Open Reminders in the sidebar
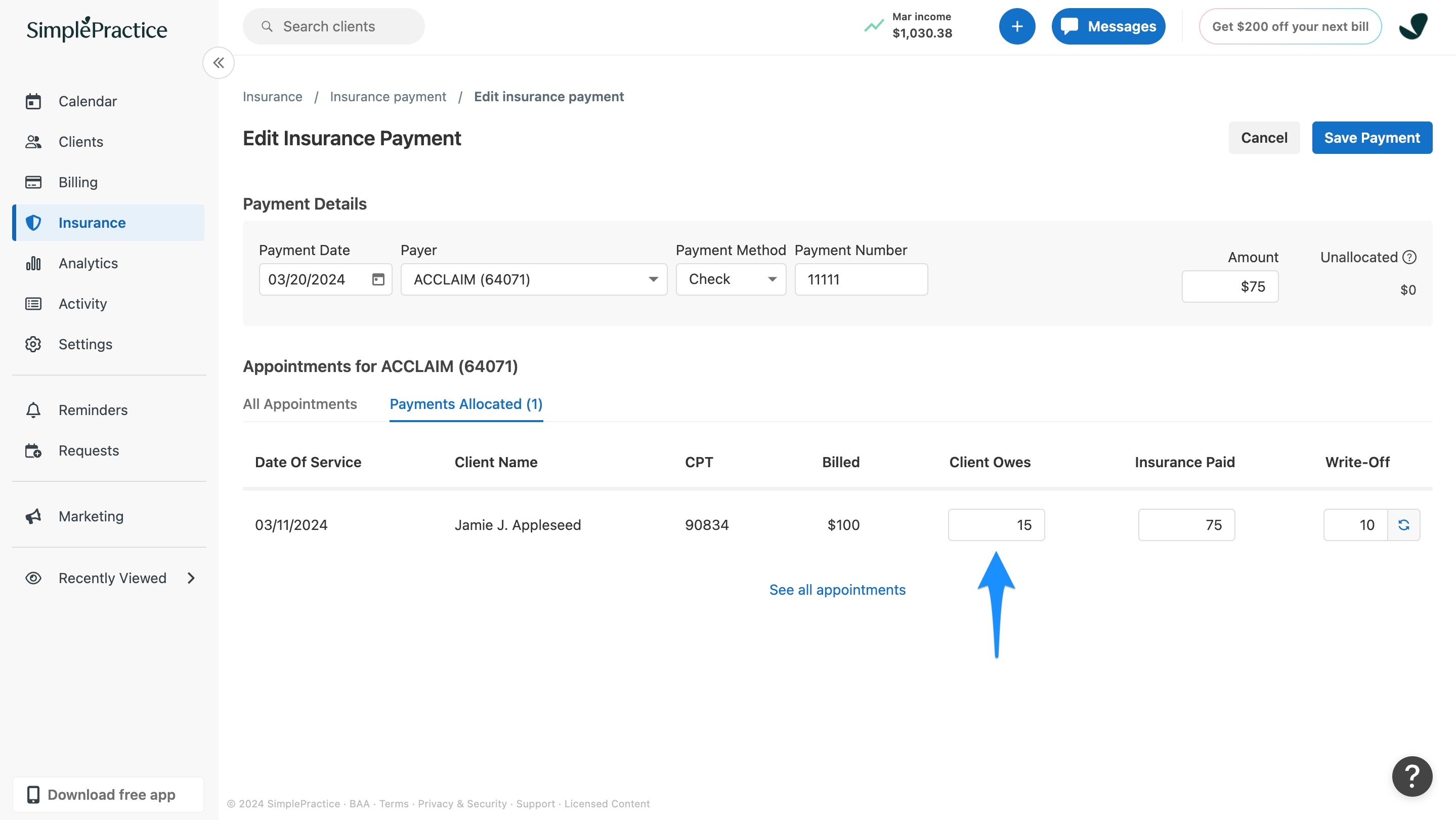Image resolution: width=1456 pixels, height=820 pixels. 108,410
